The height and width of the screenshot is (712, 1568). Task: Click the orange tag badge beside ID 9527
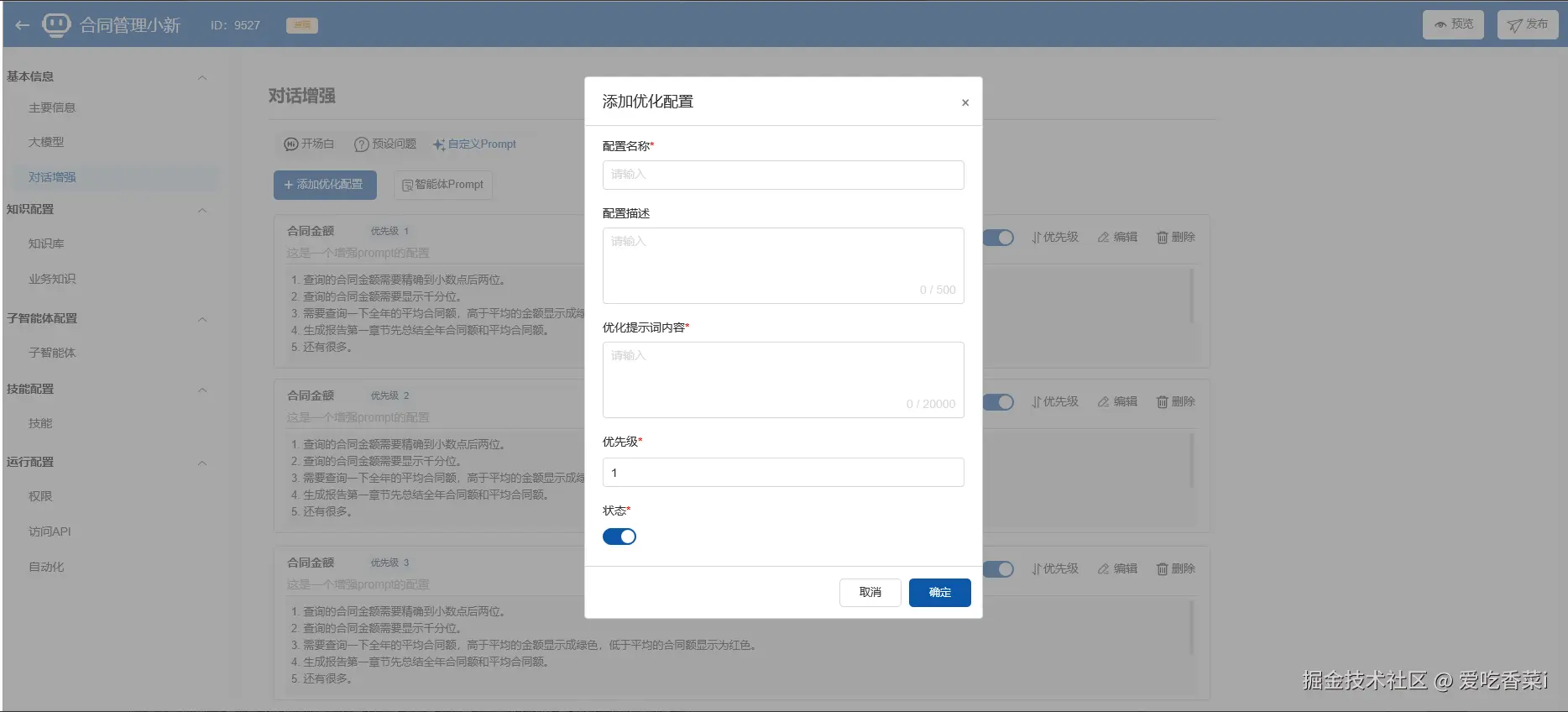[301, 26]
